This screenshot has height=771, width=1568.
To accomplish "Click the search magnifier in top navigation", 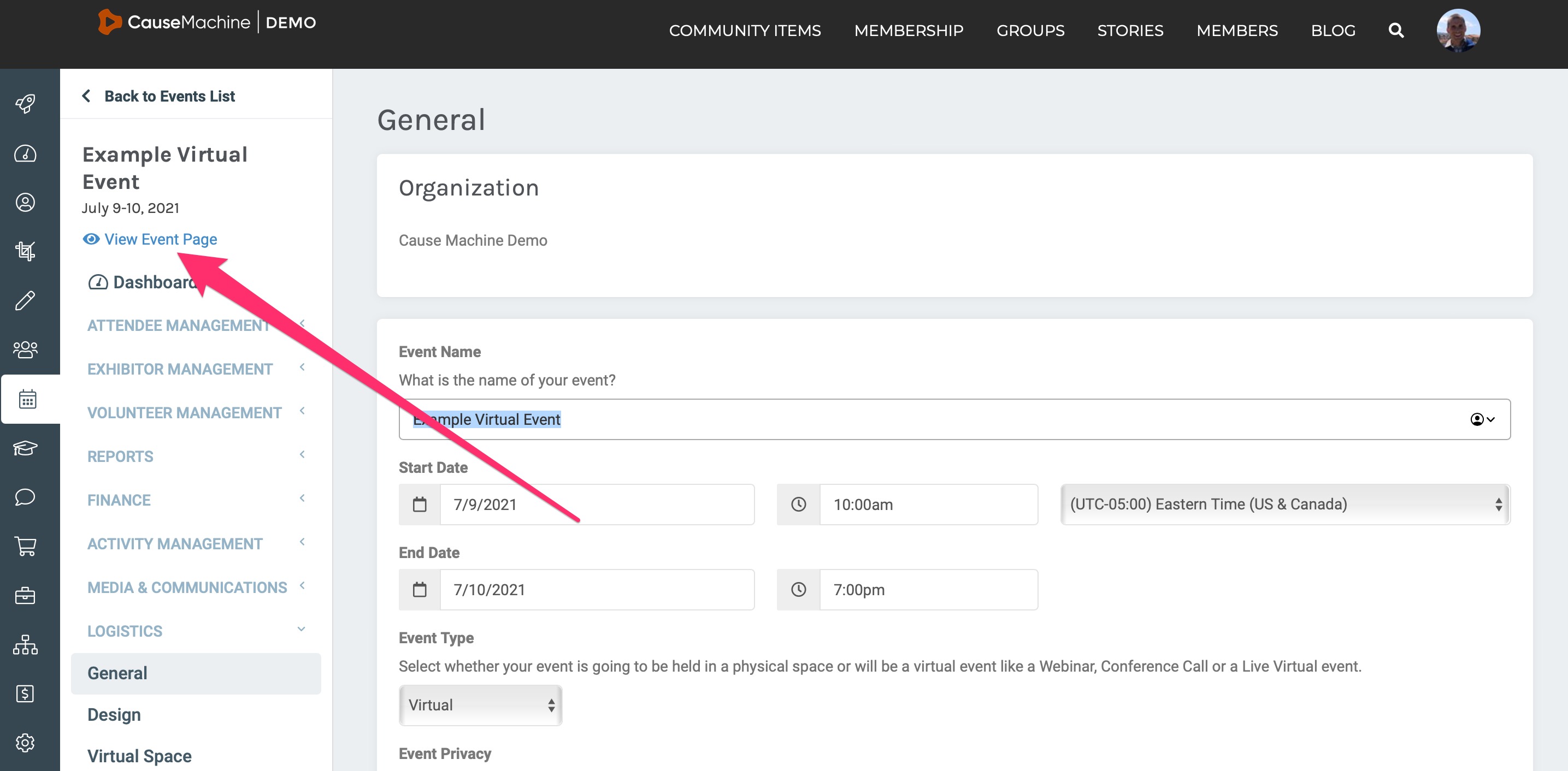I will tap(1396, 31).
